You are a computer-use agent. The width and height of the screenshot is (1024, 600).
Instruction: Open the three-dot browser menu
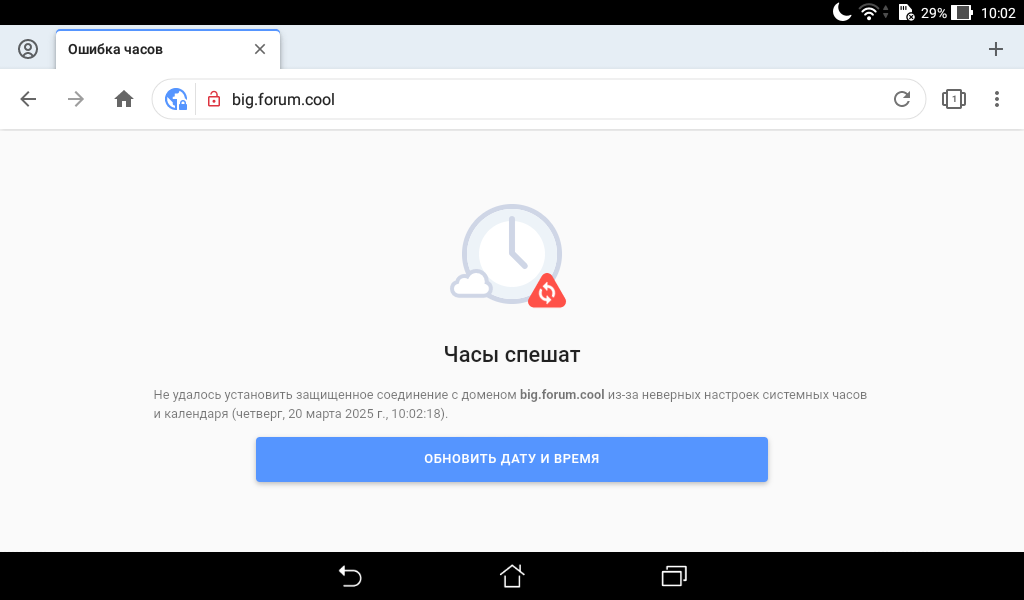click(x=997, y=99)
